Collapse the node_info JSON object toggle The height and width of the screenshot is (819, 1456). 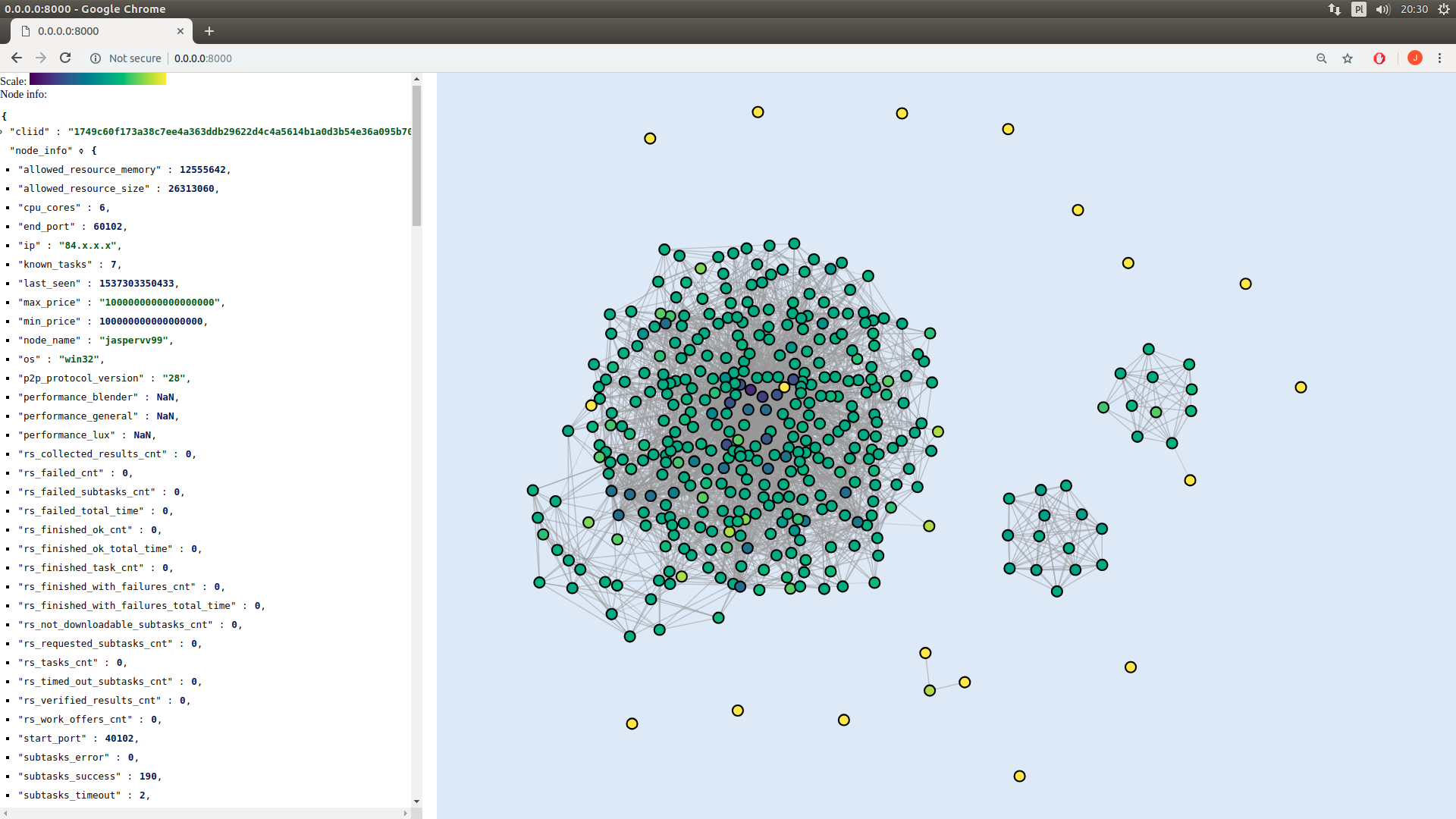click(82, 151)
